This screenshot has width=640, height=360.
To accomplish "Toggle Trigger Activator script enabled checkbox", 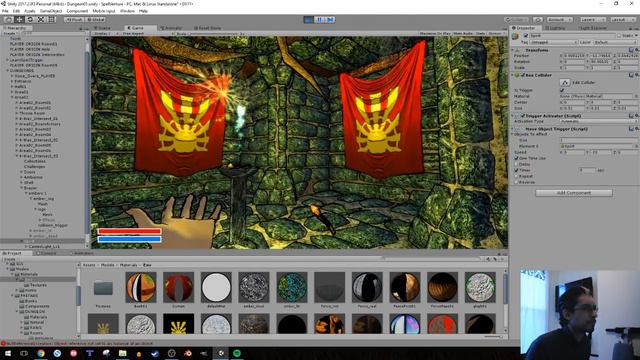I will 522,116.
